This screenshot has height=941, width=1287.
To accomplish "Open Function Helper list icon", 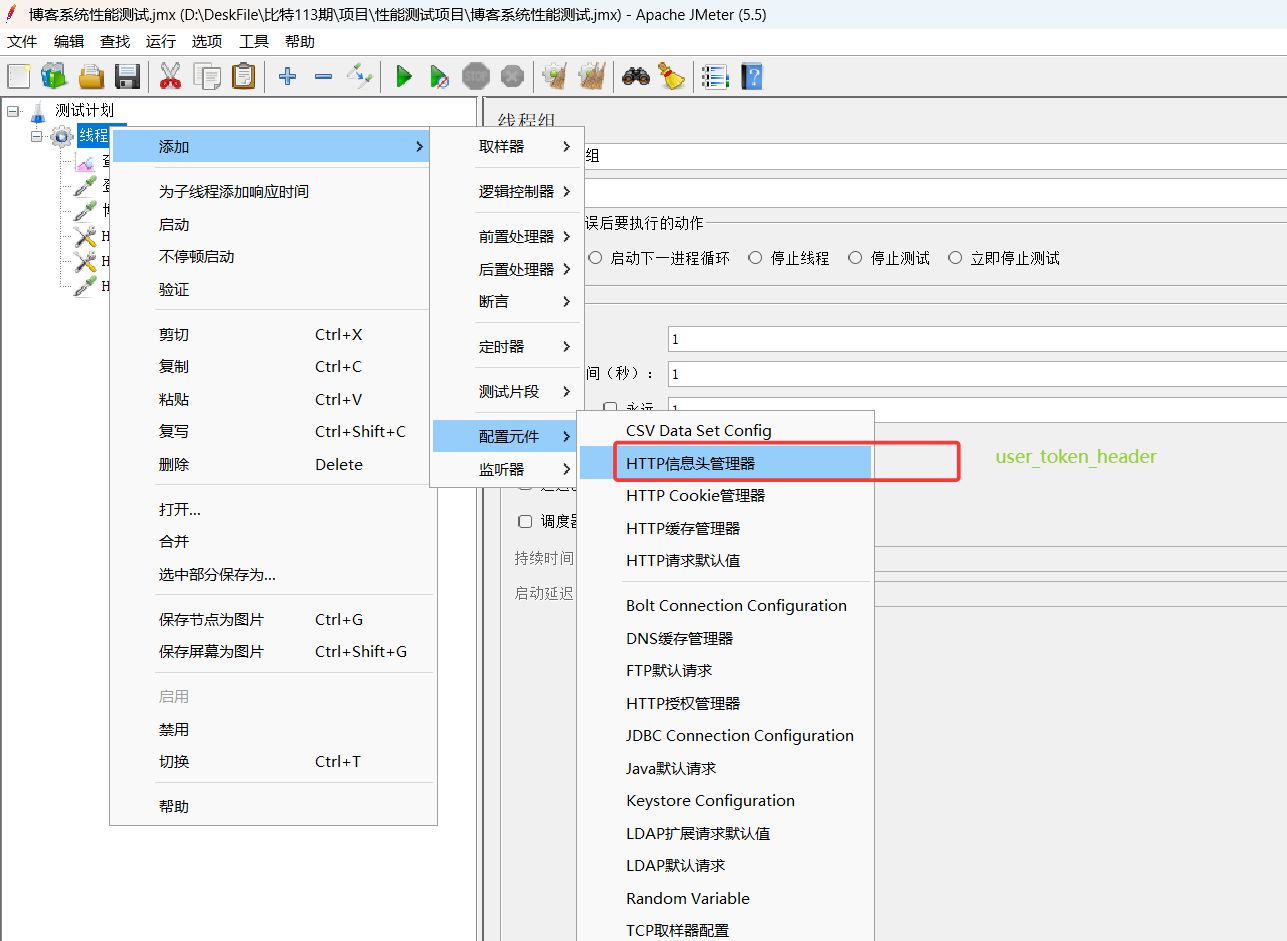I will (715, 76).
